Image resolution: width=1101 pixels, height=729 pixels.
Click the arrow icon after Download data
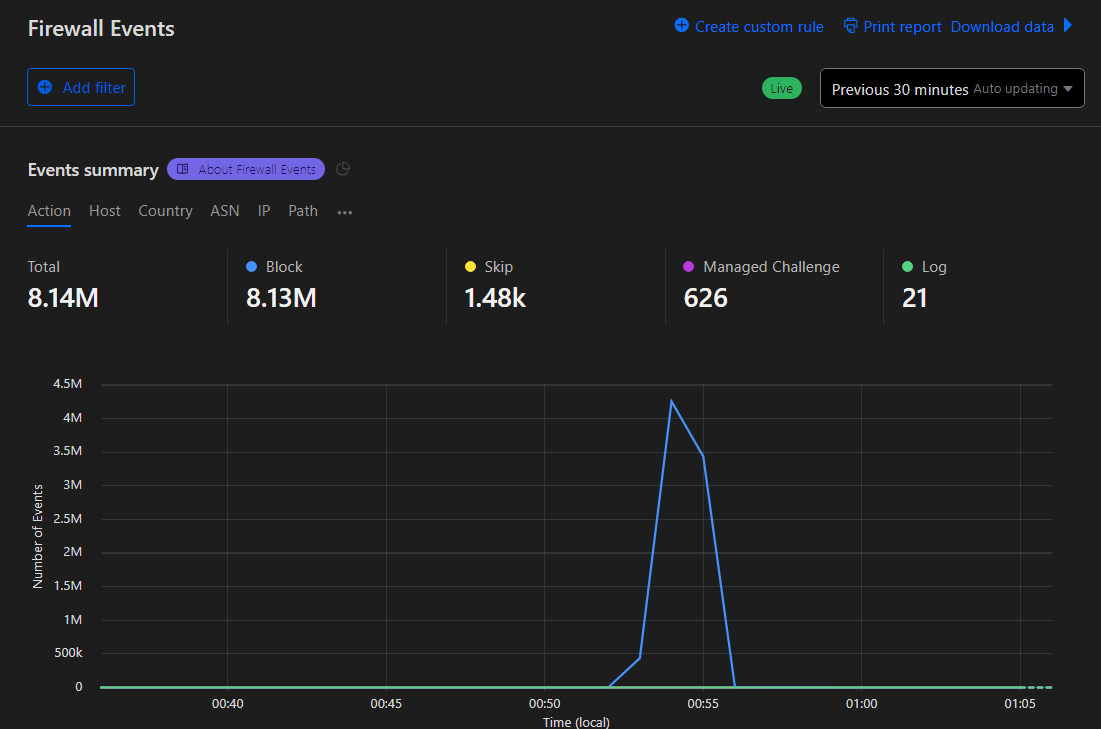[1067, 26]
